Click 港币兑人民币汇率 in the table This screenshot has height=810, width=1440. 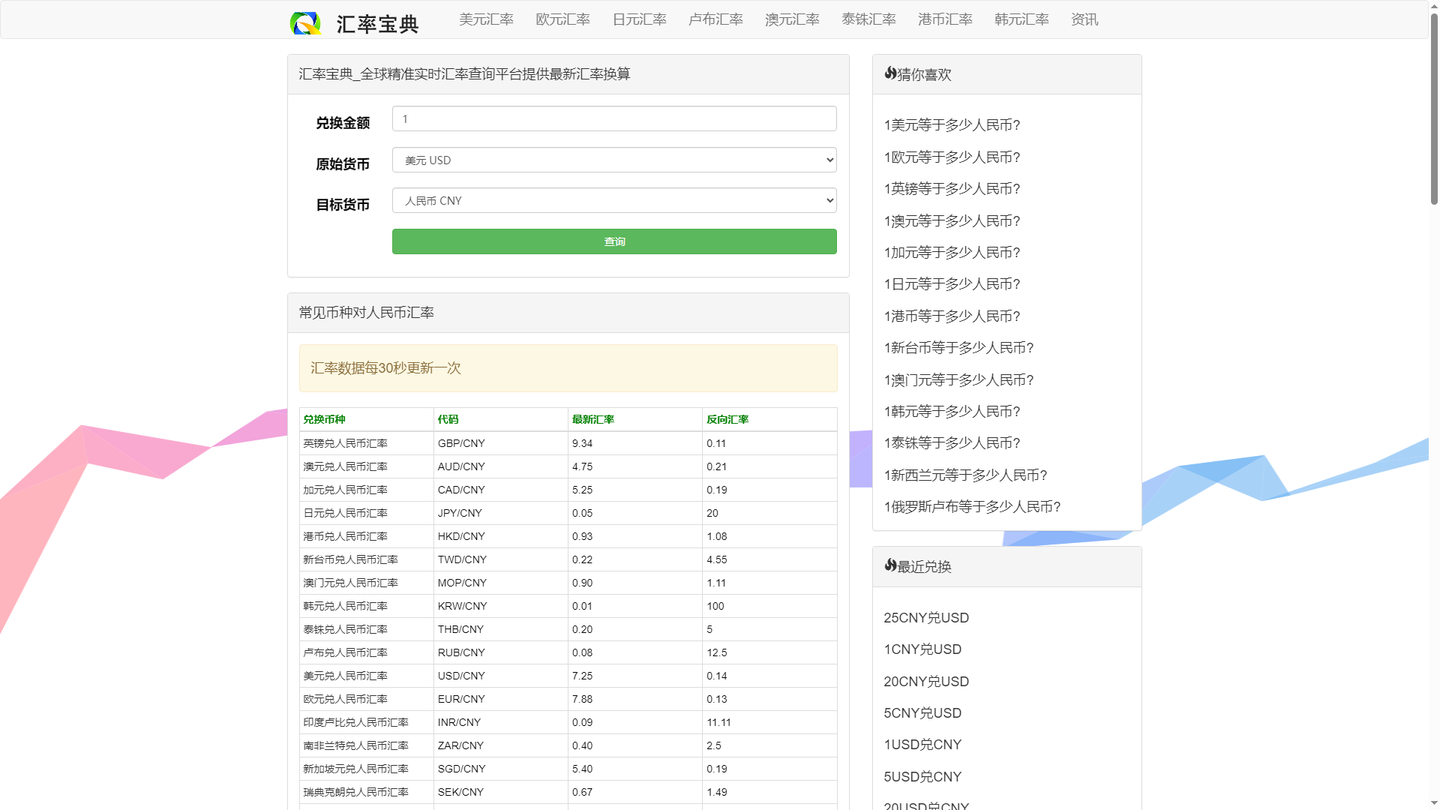pos(345,536)
